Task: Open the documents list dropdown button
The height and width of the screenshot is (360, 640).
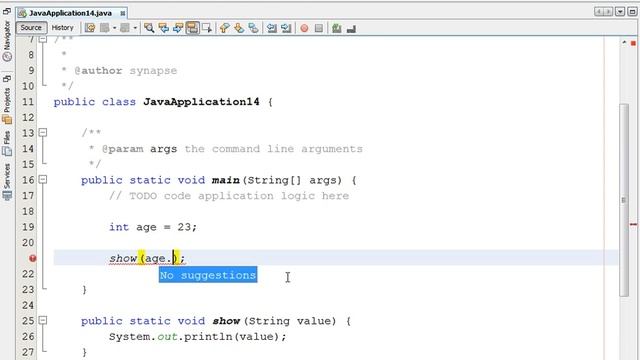Action: pos(620,12)
